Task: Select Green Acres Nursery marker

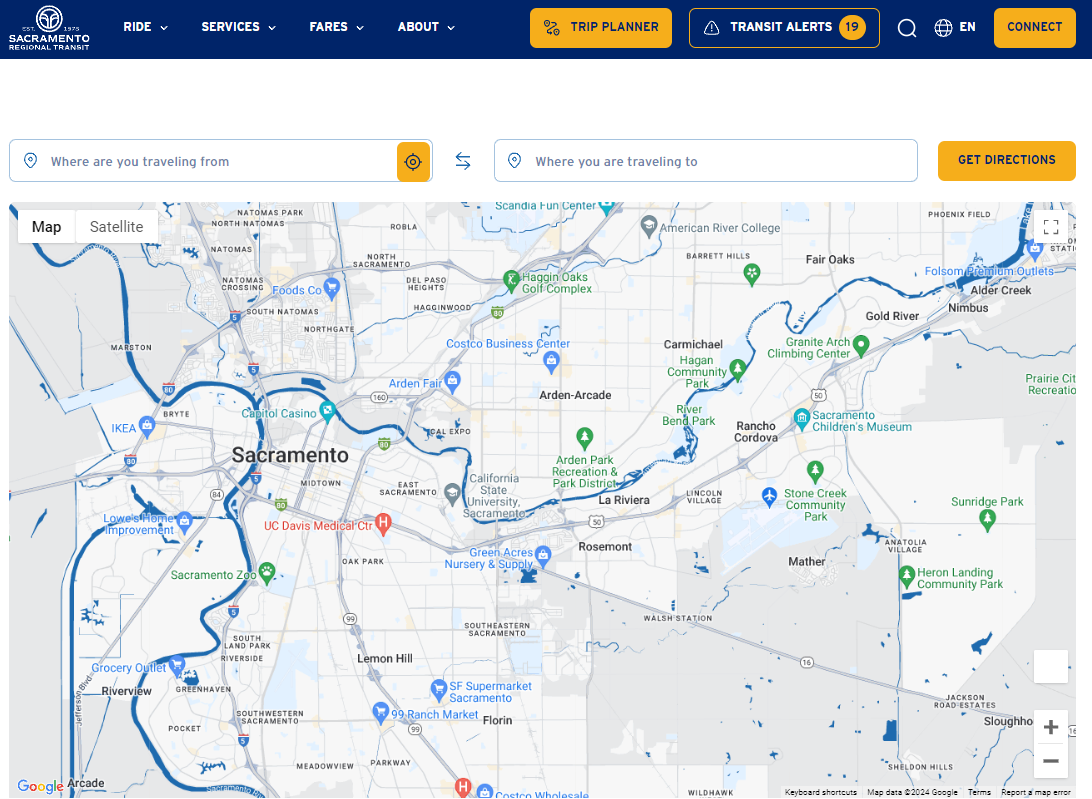Action: click(x=544, y=555)
